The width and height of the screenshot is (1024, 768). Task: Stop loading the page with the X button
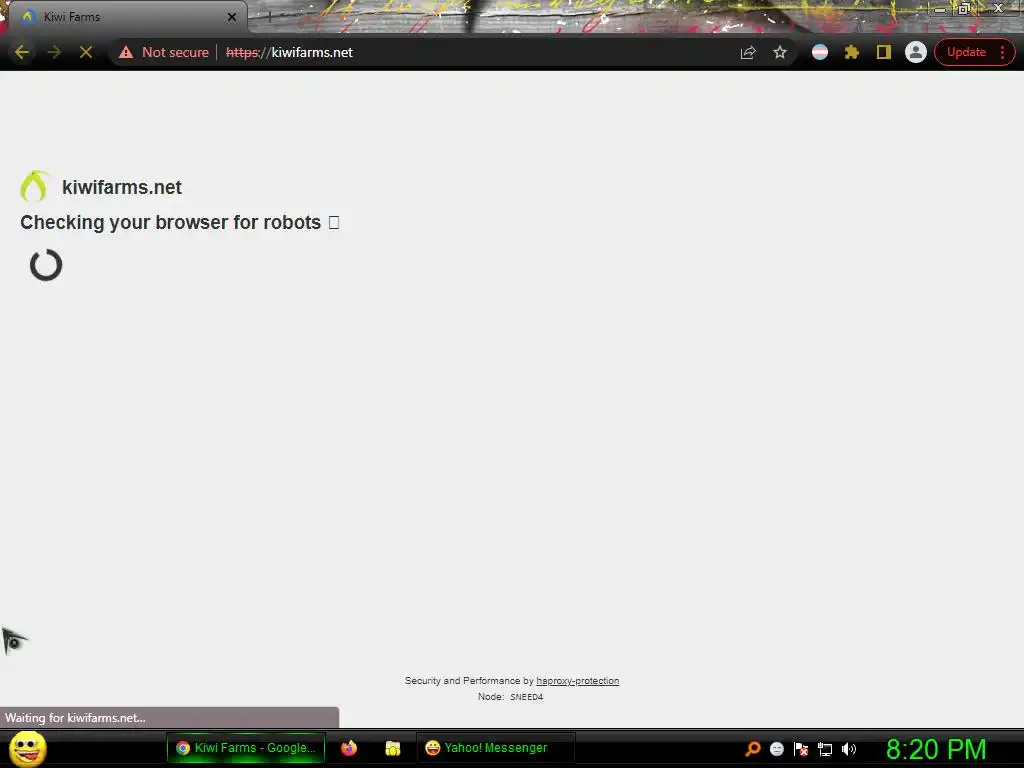[x=86, y=52]
